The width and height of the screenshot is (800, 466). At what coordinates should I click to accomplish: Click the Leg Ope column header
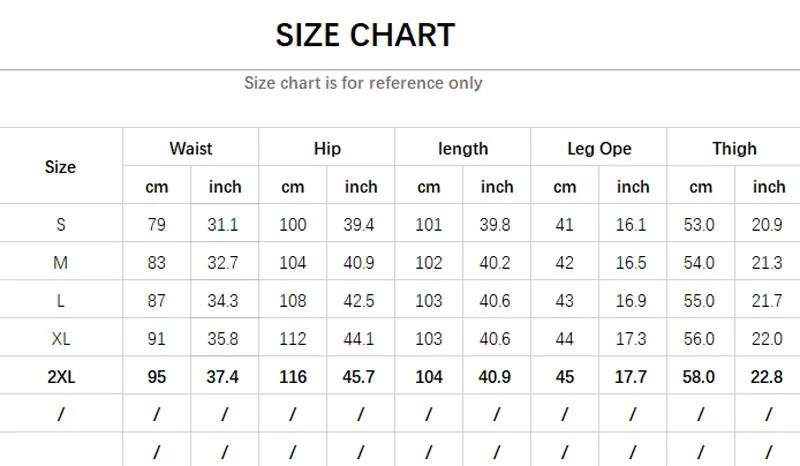pos(599,149)
